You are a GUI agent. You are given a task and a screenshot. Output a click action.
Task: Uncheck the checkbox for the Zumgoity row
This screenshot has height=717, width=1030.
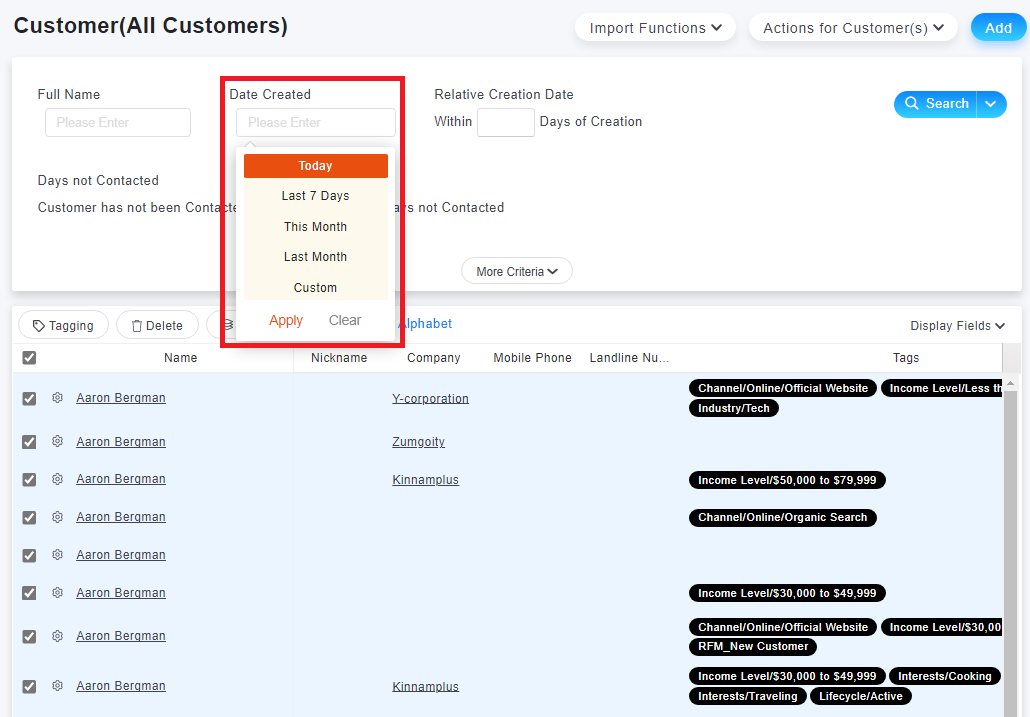click(x=29, y=442)
